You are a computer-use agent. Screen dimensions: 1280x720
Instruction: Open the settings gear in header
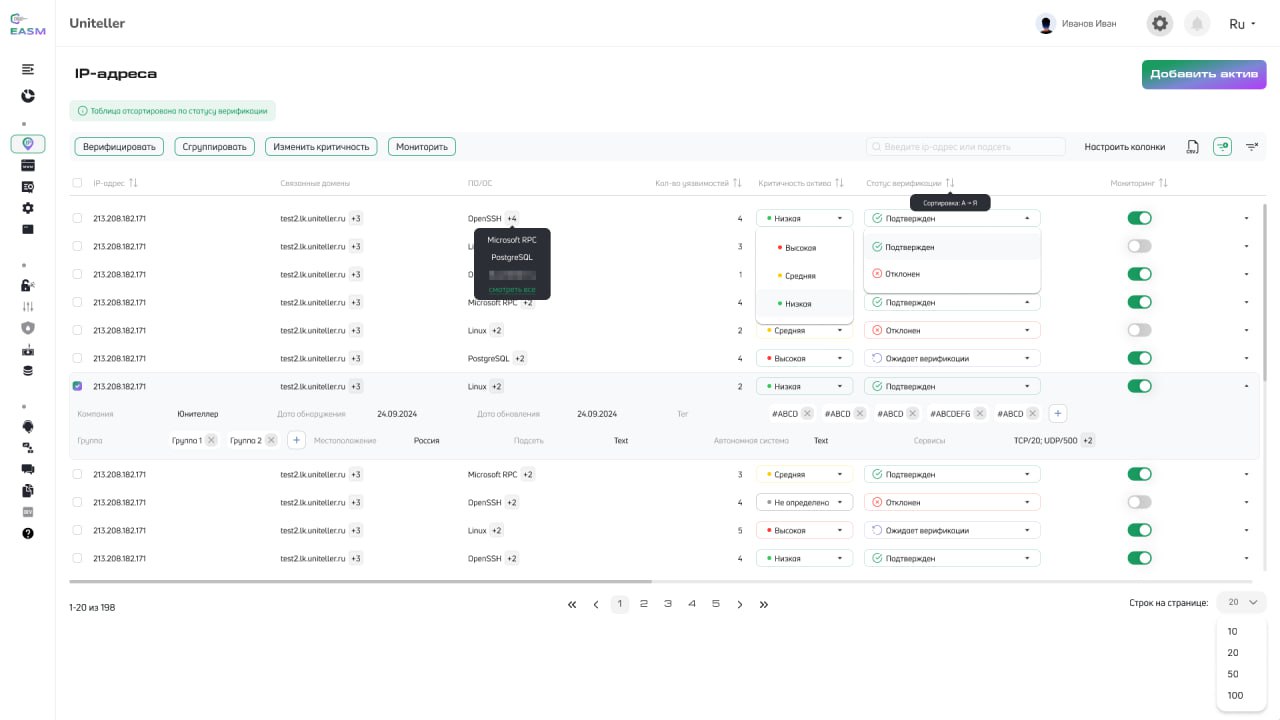coord(1159,24)
